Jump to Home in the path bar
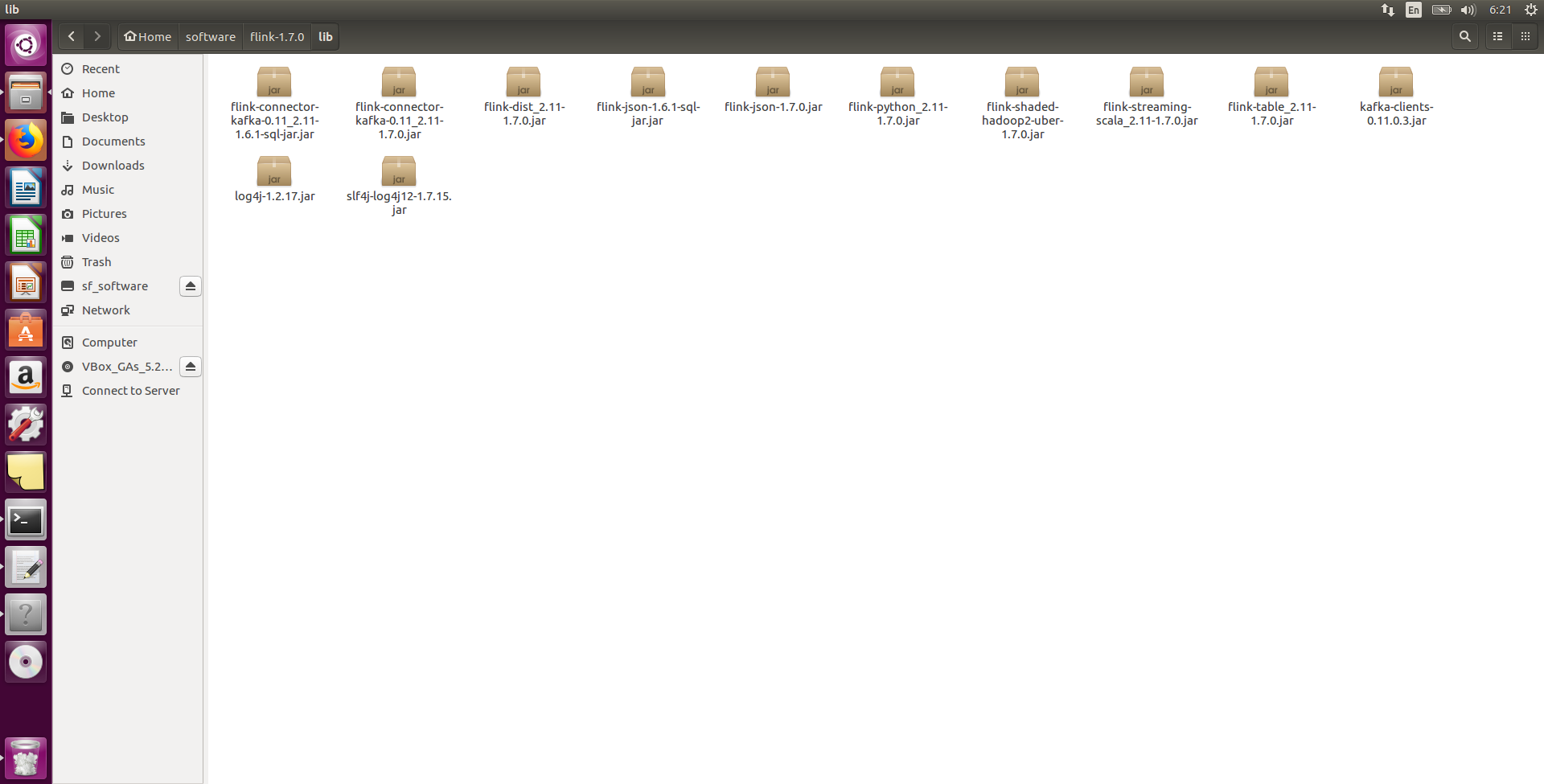The image size is (1544, 784). pyautogui.click(x=148, y=37)
